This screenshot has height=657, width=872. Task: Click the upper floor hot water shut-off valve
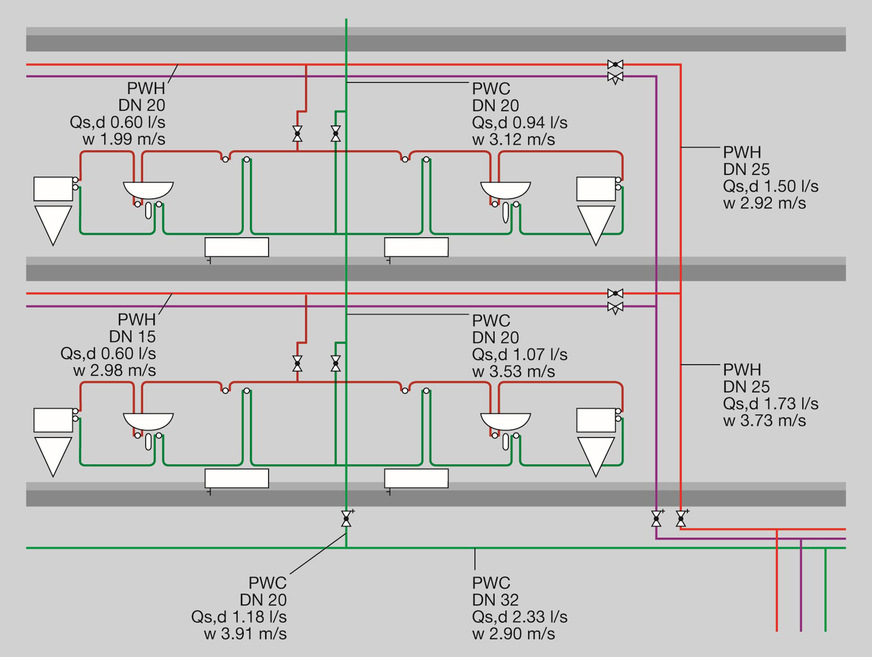(297, 134)
